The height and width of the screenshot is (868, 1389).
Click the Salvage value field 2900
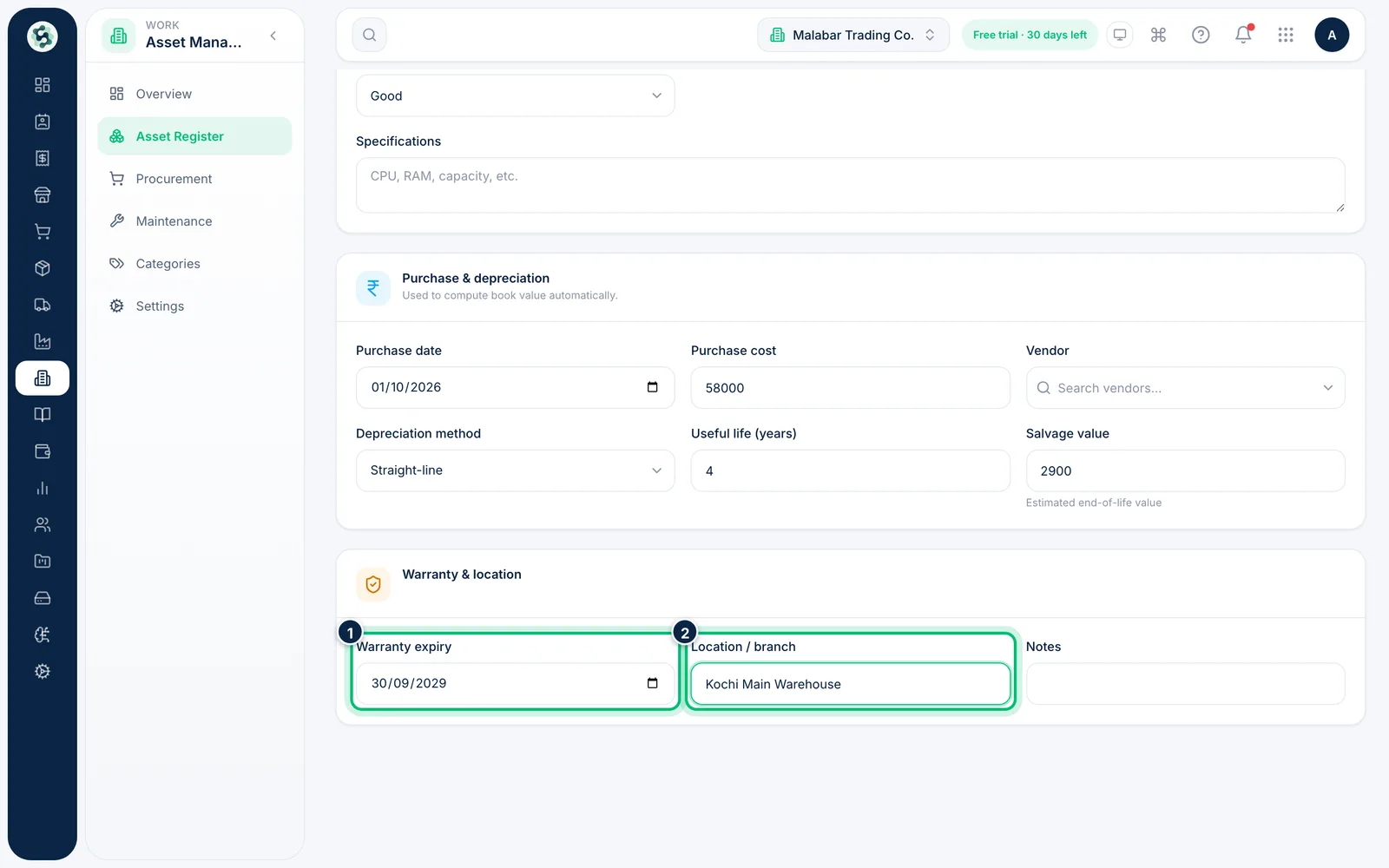tap(1185, 470)
